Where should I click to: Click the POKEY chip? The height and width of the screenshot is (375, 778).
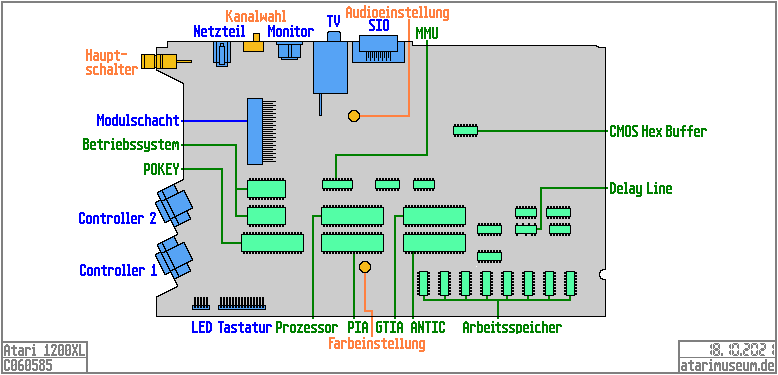272,243
